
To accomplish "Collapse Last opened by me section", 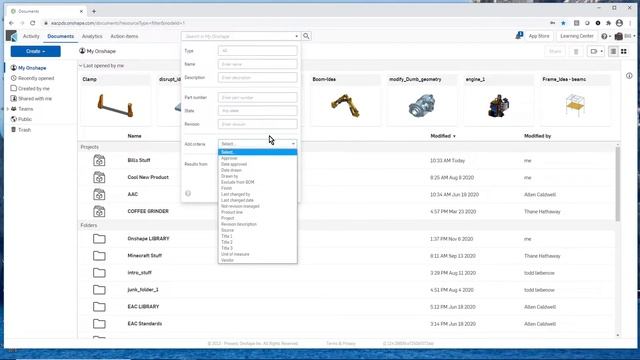I will pos(80,66).
